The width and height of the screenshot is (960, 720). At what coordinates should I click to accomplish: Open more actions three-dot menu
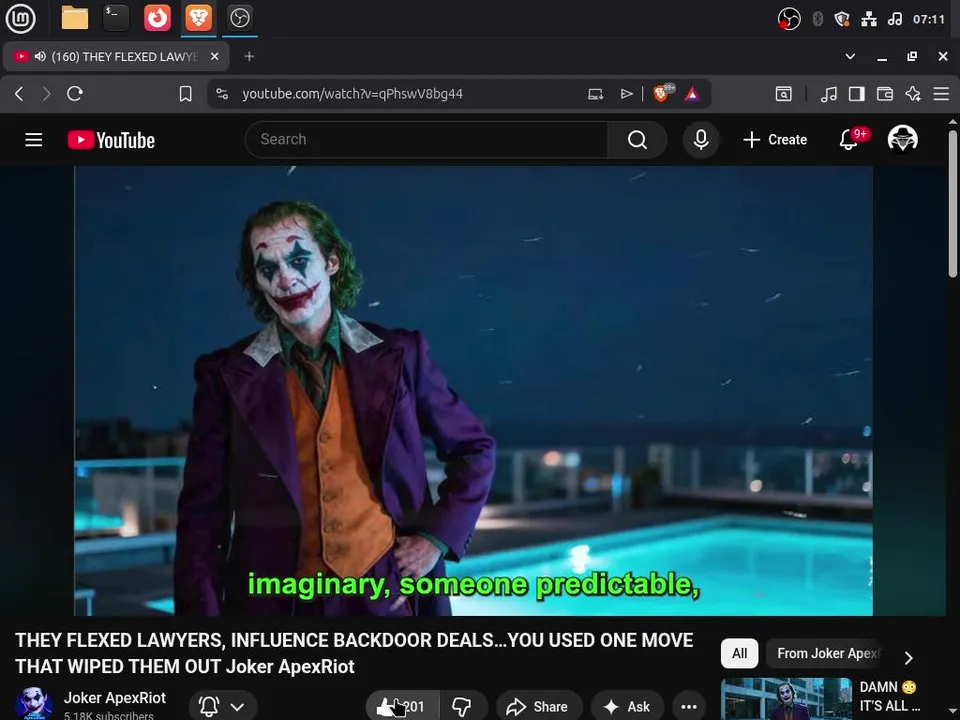[x=689, y=707]
